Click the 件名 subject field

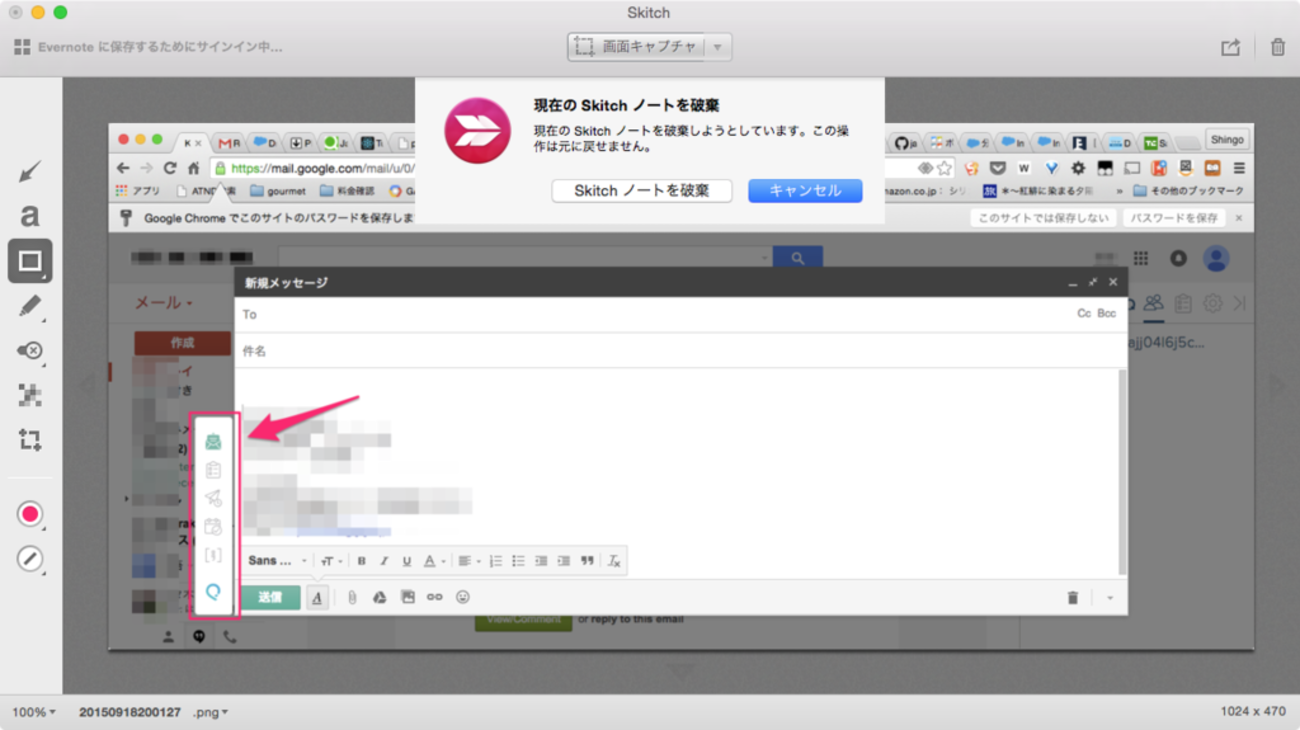pyautogui.click(x=680, y=351)
